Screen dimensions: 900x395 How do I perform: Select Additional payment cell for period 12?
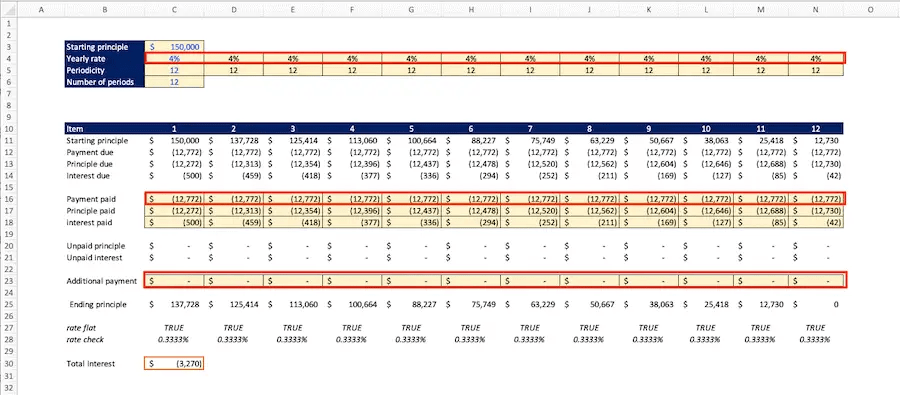pyautogui.click(x=816, y=281)
